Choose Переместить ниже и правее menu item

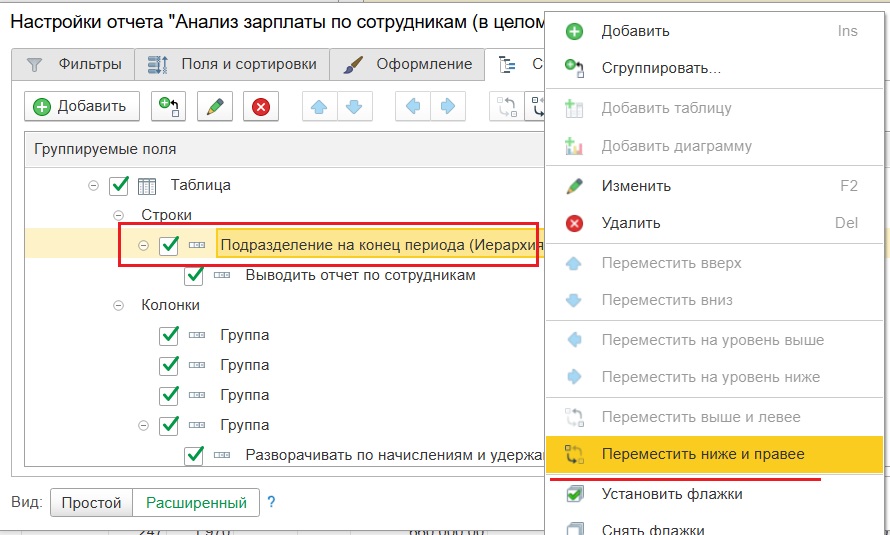(x=715, y=454)
